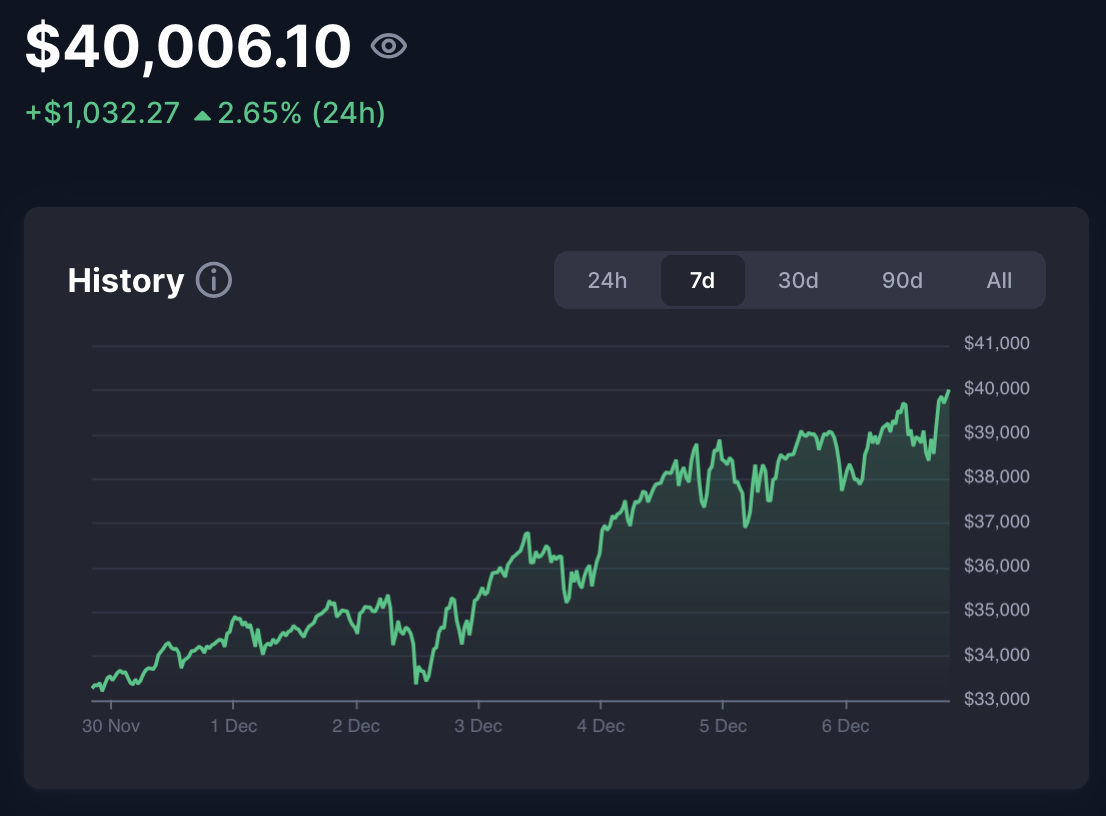Screen dimensions: 1106x816
Task: Select the 7d time range tab
Action: click(x=703, y=280)
